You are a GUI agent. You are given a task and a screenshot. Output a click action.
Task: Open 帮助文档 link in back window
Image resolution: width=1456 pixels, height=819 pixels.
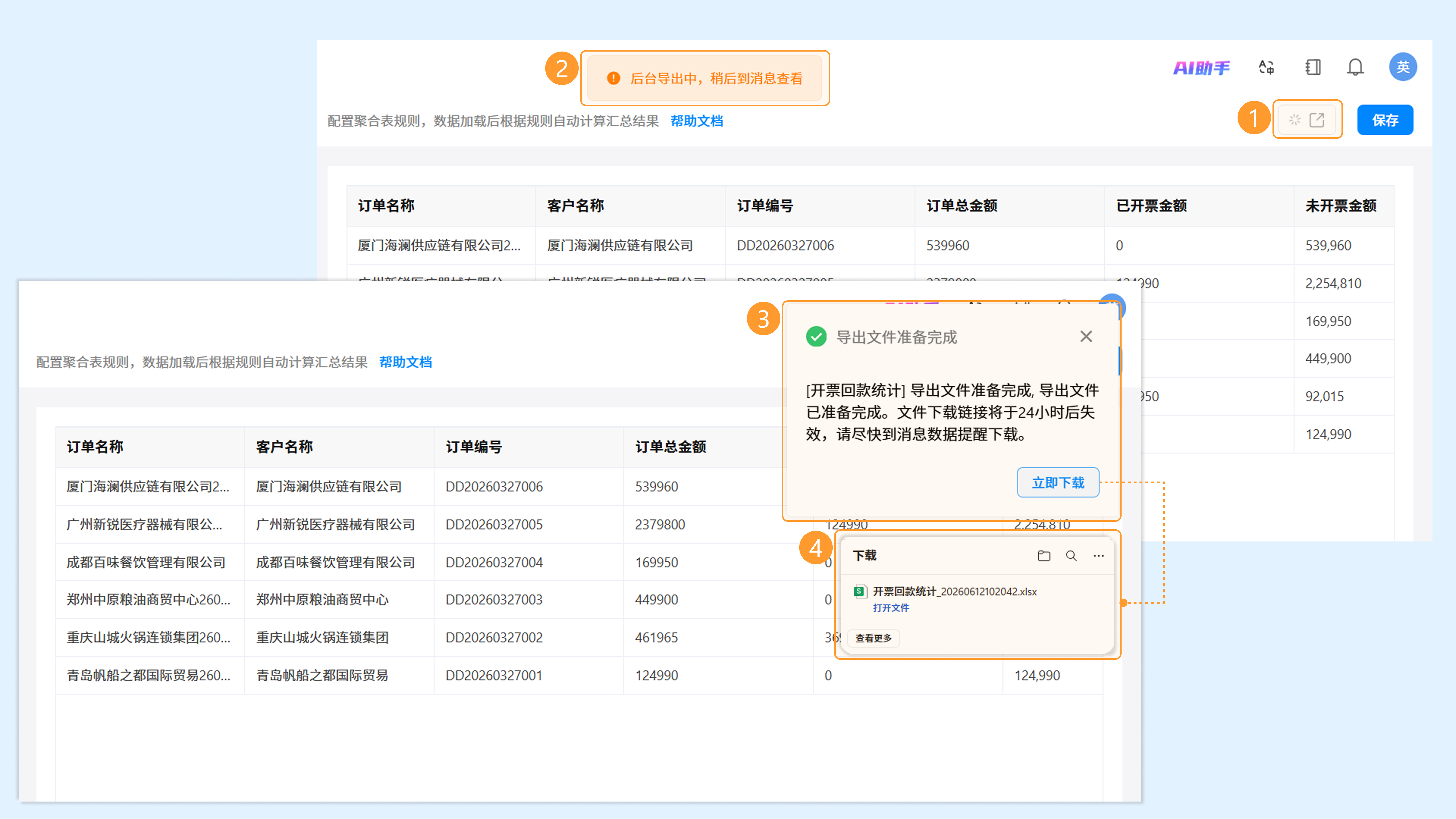pyautogui.click(x=696, y=121)
